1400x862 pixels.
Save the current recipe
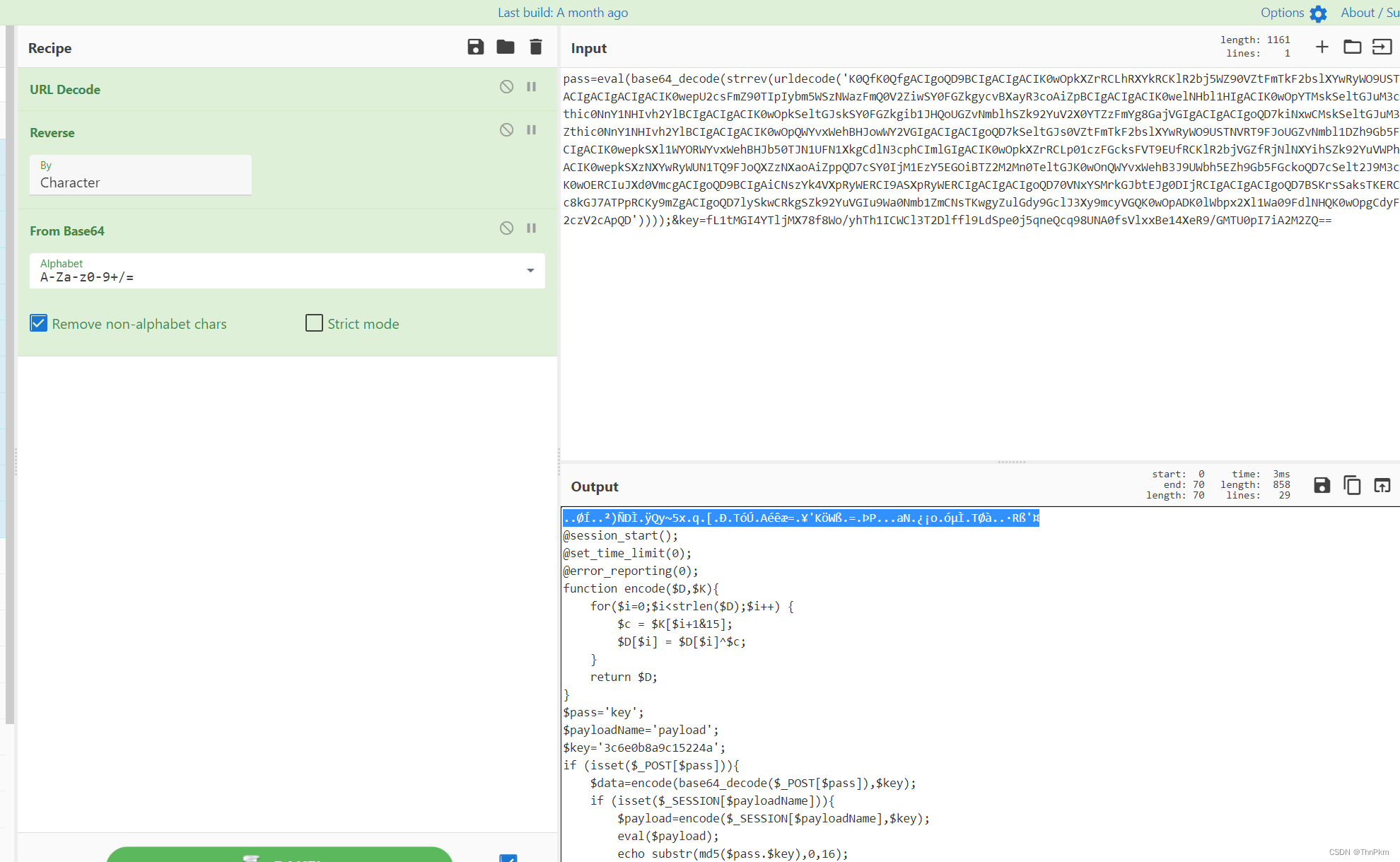pyautogui.click(x=476, y=47)
